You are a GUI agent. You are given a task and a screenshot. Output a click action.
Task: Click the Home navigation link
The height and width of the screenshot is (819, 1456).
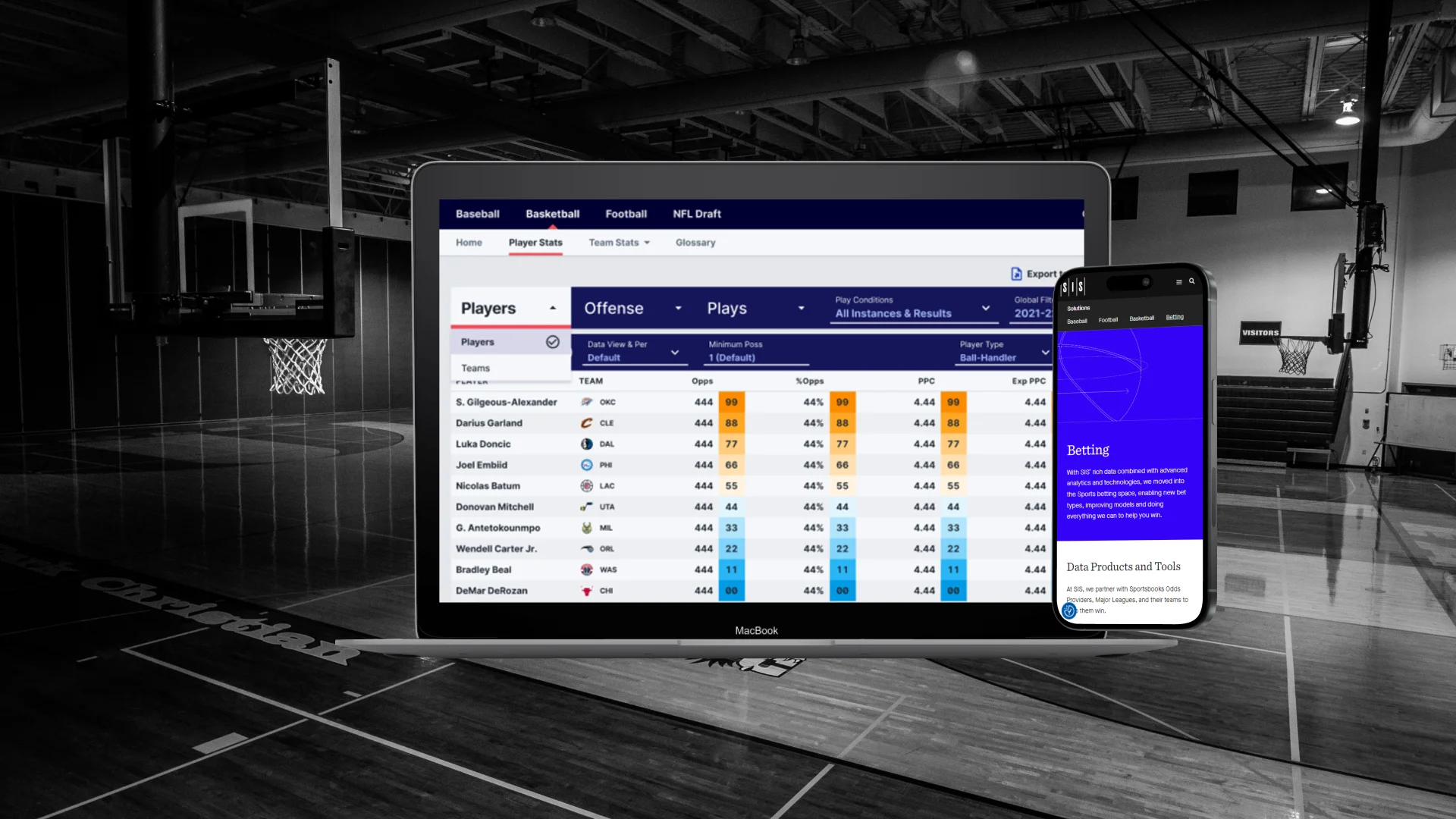click(x=468, y=242)
